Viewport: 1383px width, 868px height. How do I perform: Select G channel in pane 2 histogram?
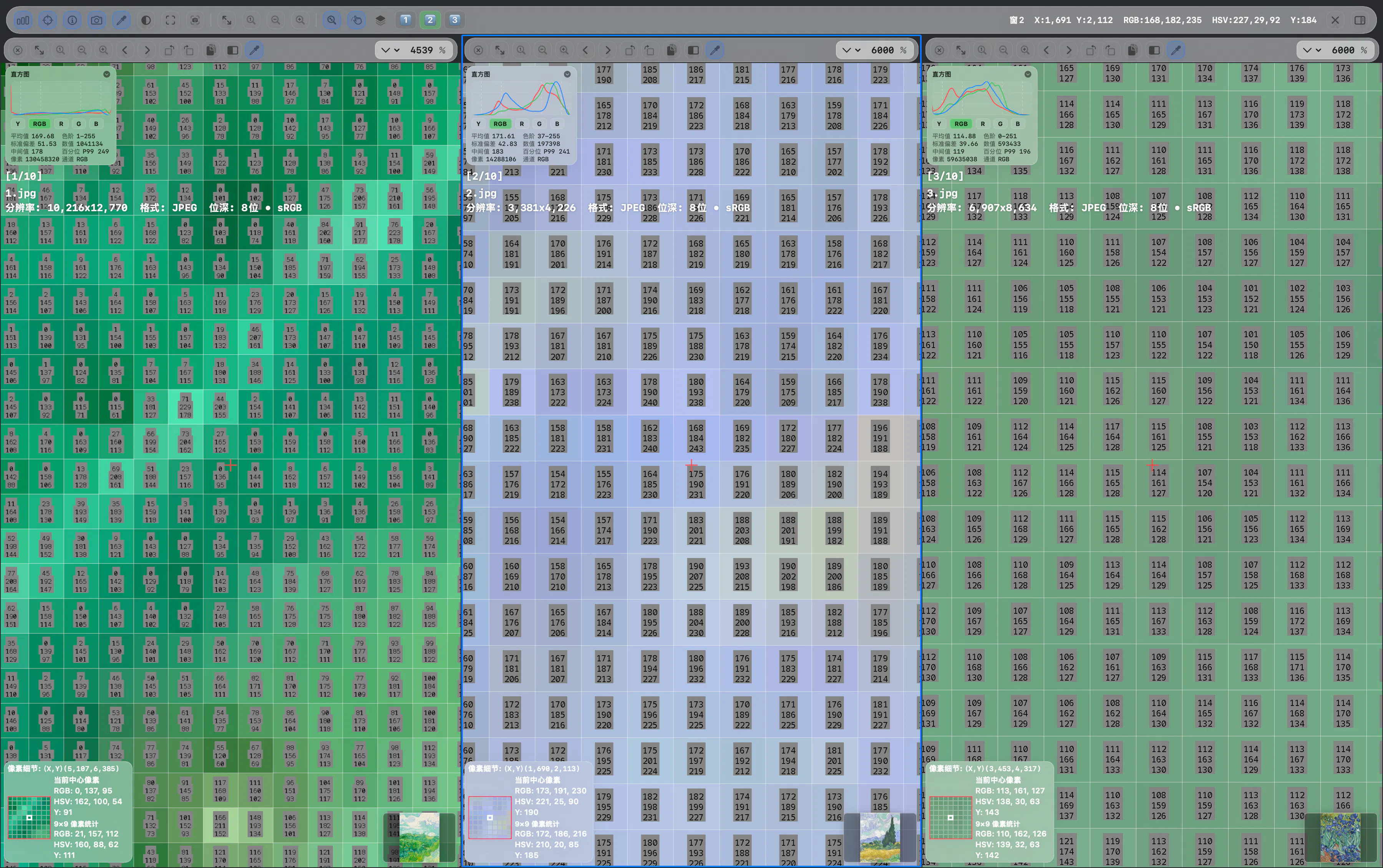coord(539,123)
